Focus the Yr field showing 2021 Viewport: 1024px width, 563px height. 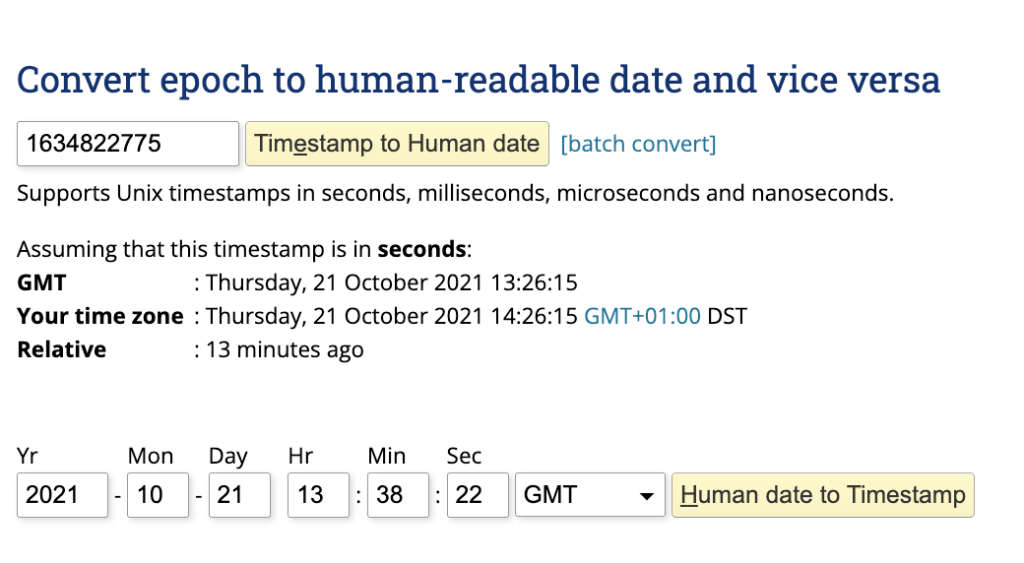(x=62, y=495)
